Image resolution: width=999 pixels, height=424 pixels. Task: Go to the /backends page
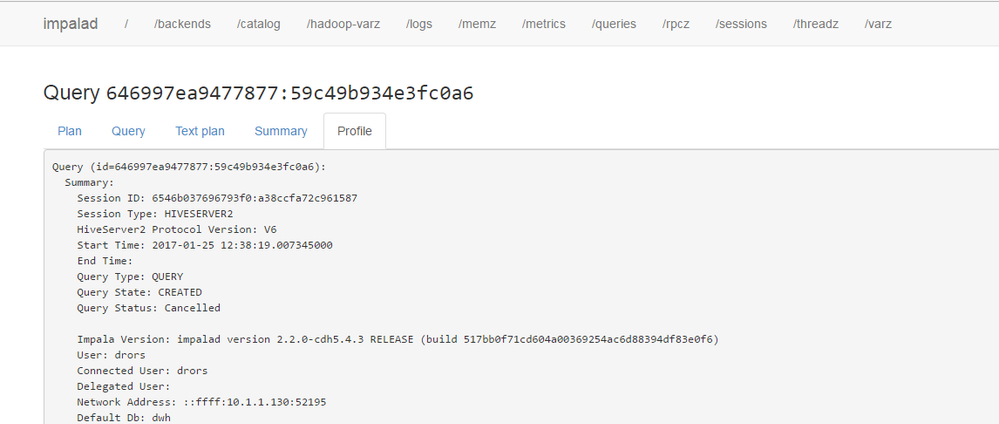182,24
